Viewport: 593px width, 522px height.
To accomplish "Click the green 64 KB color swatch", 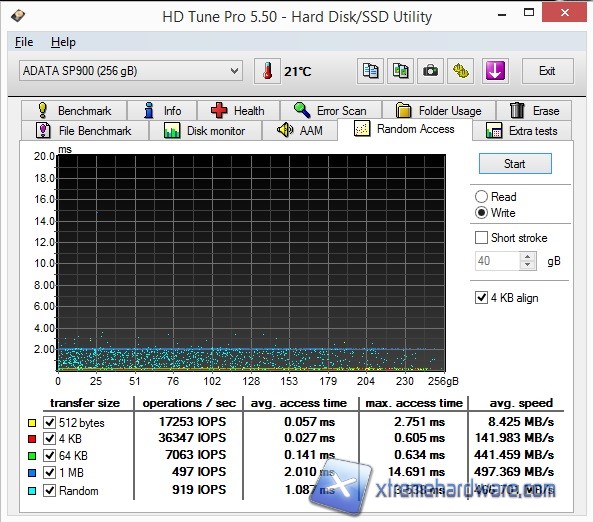I will 32,456.
